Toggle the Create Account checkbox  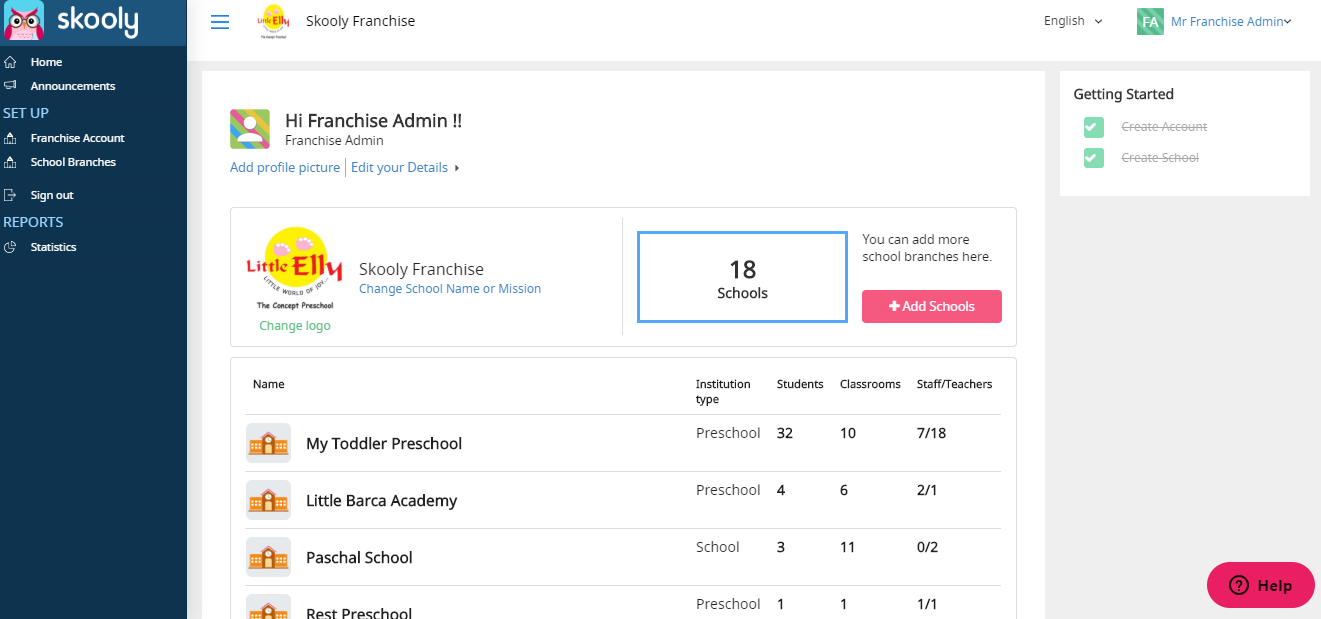tap(1094, 127)
